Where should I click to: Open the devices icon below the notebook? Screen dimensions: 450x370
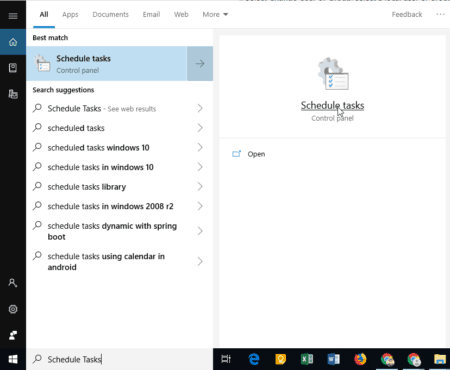13,94
